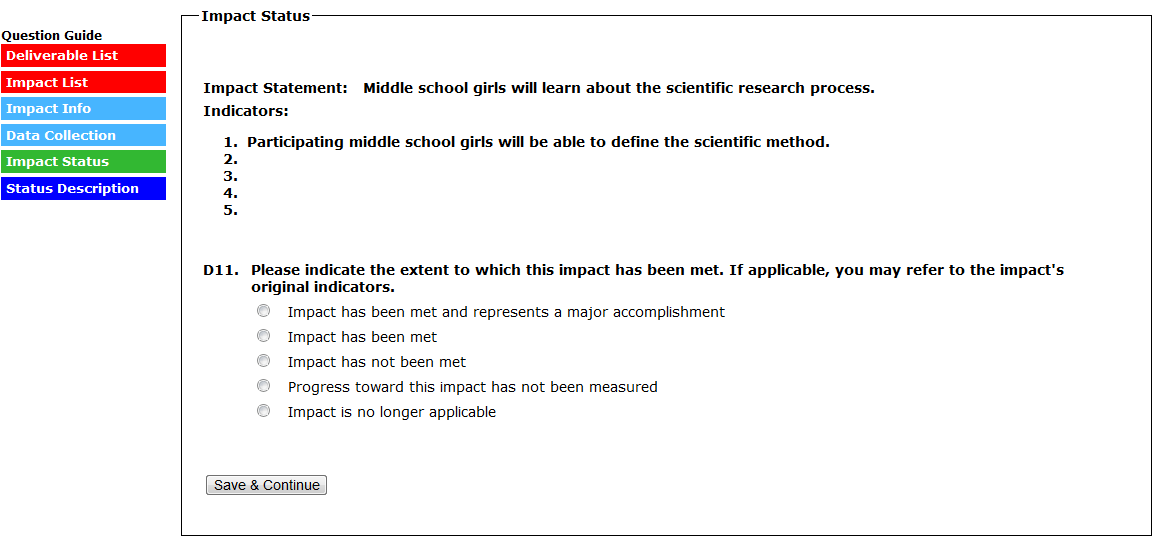Click the 'Progress toward this impact' label text

[472, 387]
